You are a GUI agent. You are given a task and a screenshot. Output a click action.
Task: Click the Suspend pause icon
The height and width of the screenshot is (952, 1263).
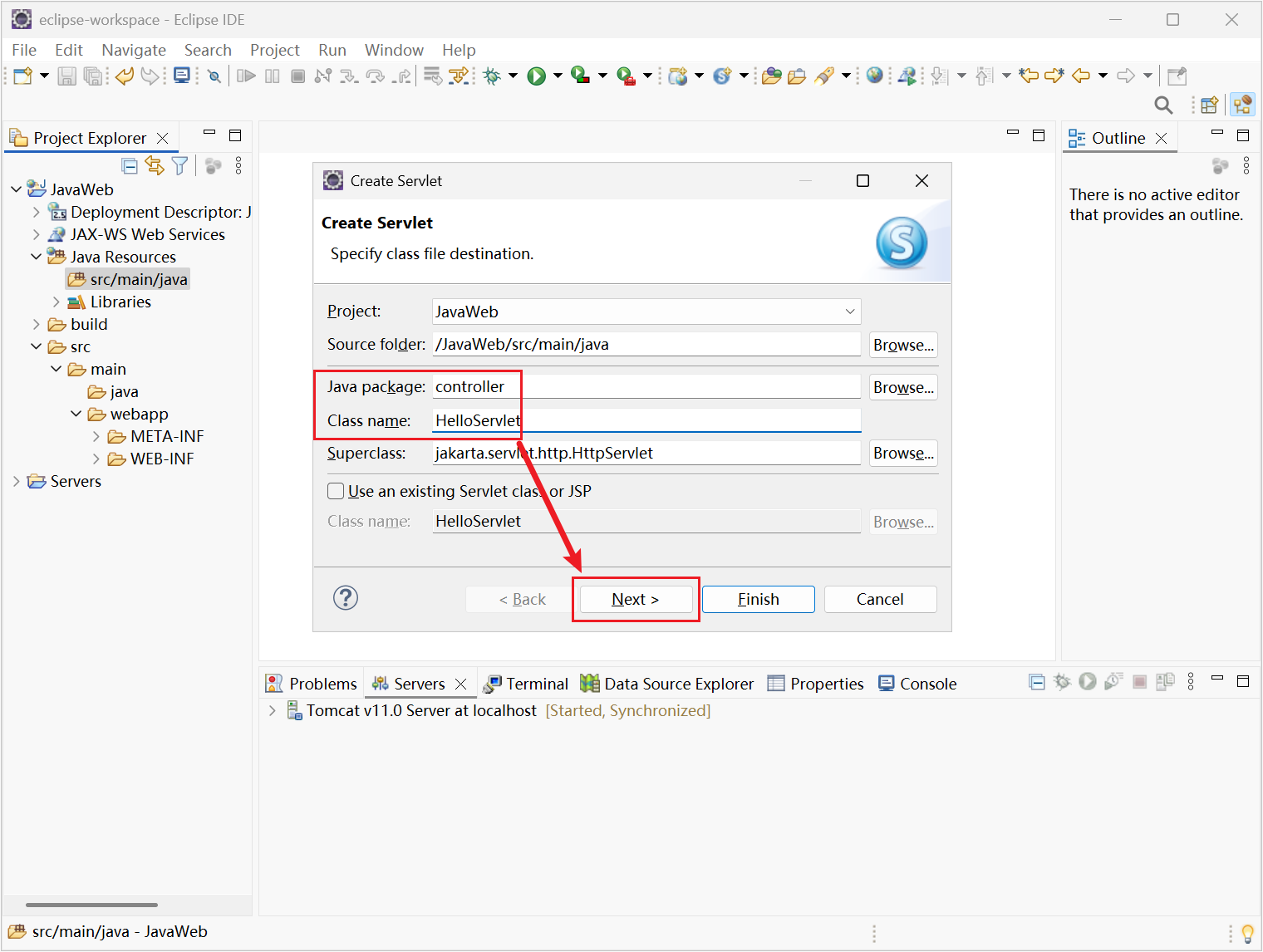click(x=272, y=76)
